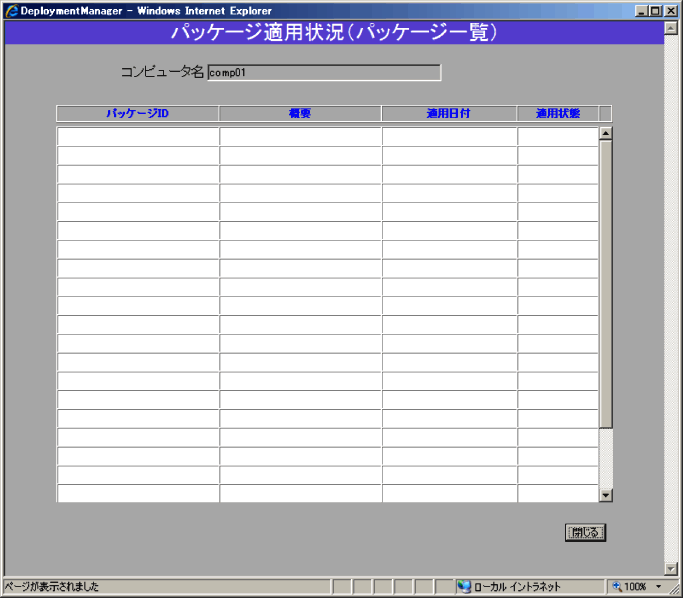
Task: Click ページが表示されました status text
Action: click(51, 587)
